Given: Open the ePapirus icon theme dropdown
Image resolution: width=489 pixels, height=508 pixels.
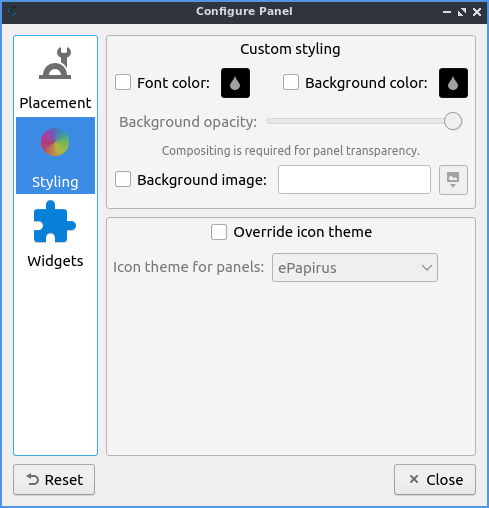Looking at the screenshot, I should pyautogui.click(x=355, y=268).
